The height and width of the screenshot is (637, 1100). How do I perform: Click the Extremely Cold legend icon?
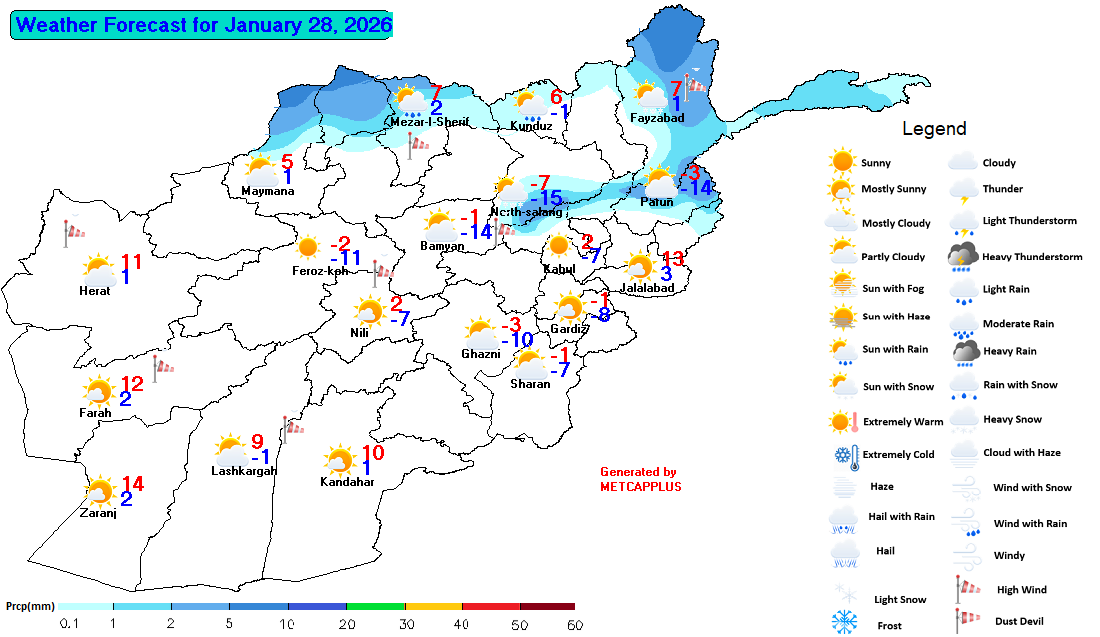coord(845,455)
